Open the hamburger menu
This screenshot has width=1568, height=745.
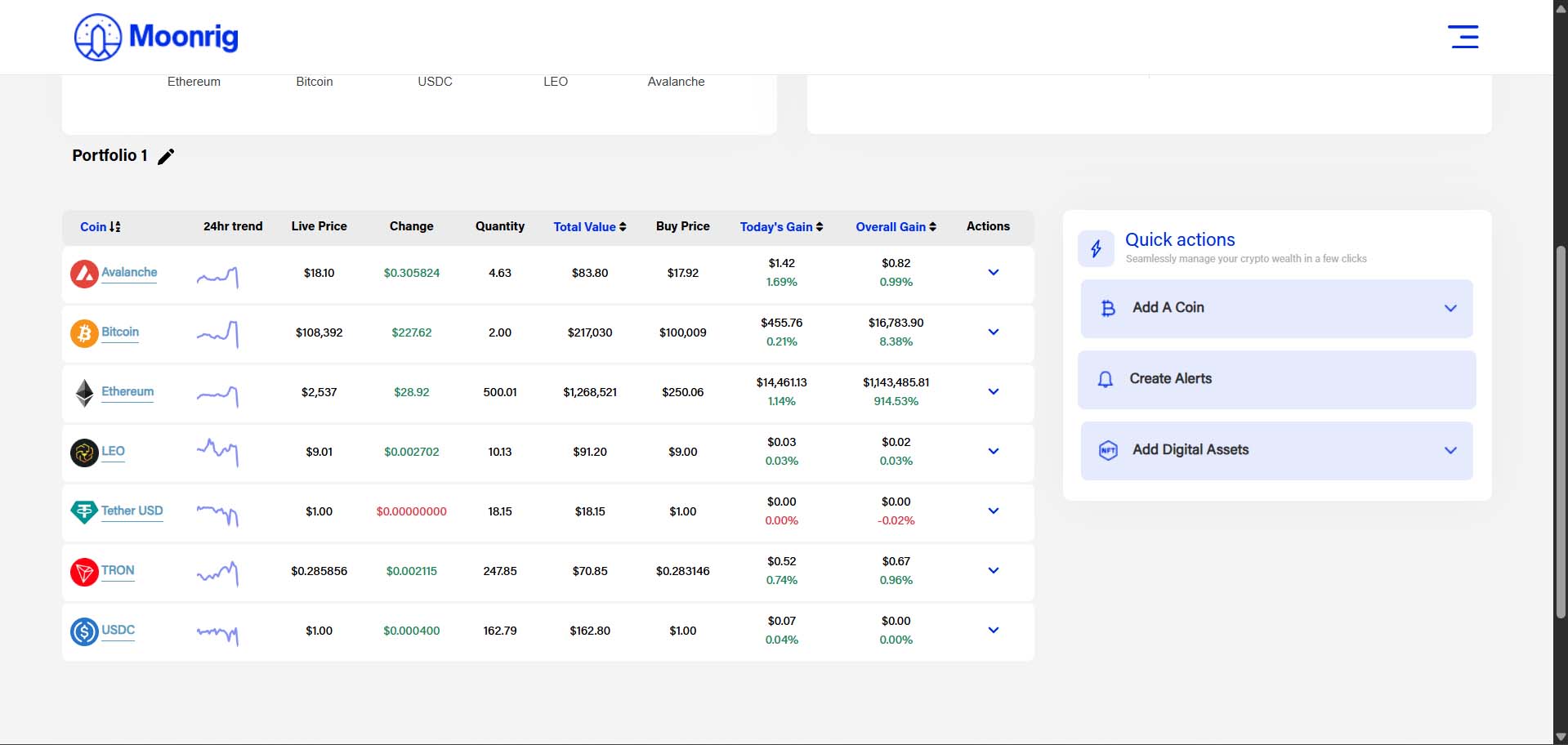(x=1463, y=37)
